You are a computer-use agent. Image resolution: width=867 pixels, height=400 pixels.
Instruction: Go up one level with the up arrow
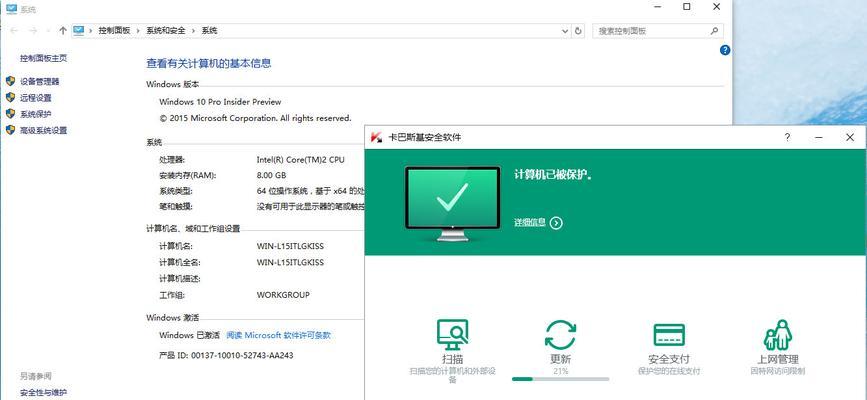click(x=62, y=30)
